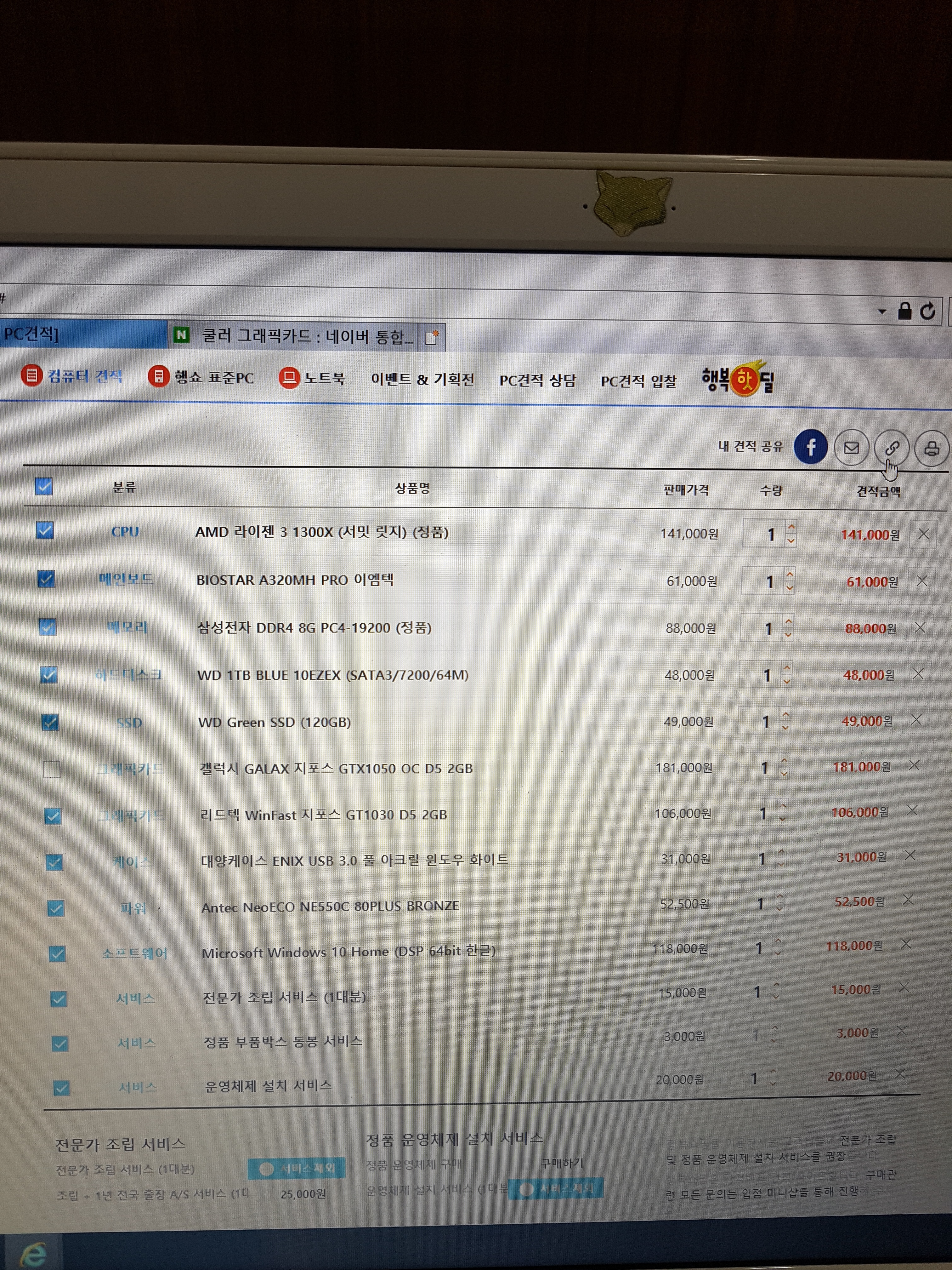Uncheck the Windows 10 Home software checkbox
Viewport: 952px width, 1270px height.
click(x=57, y=954)
